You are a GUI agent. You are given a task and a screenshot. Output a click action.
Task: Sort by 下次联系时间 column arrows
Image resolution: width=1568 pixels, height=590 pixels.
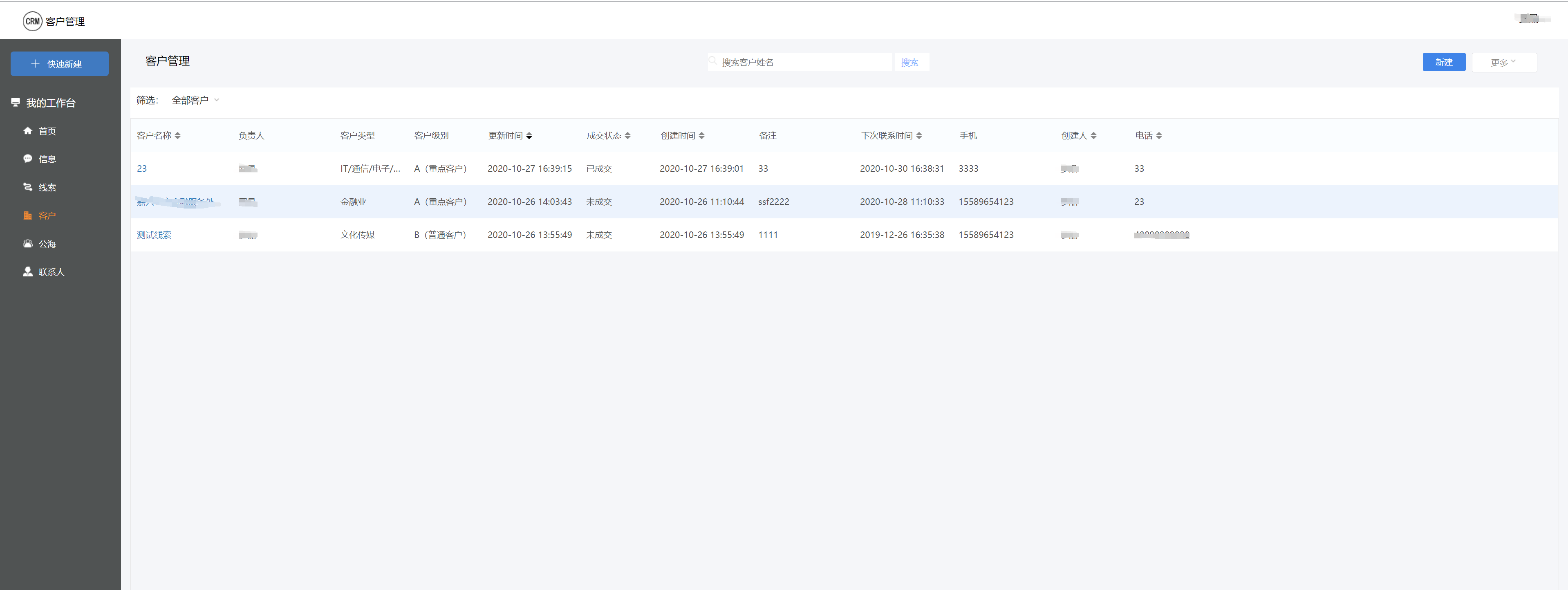tap(918, 136)
